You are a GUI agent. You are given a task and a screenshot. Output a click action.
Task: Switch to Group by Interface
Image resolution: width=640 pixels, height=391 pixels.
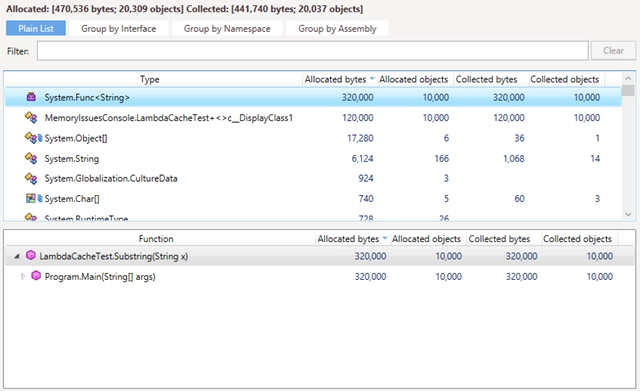118,29
